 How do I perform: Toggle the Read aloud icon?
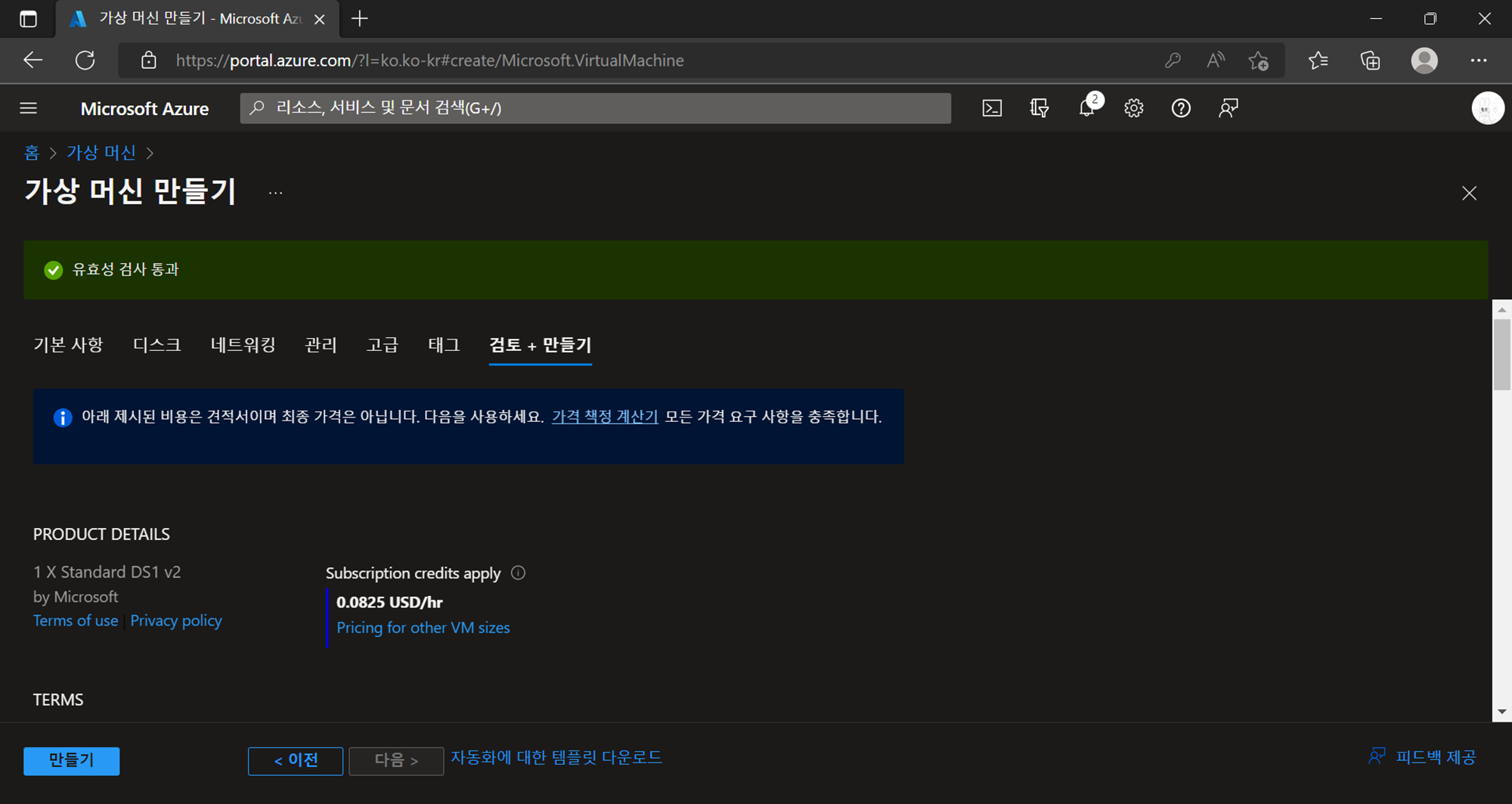click(x=1216, y=61)
